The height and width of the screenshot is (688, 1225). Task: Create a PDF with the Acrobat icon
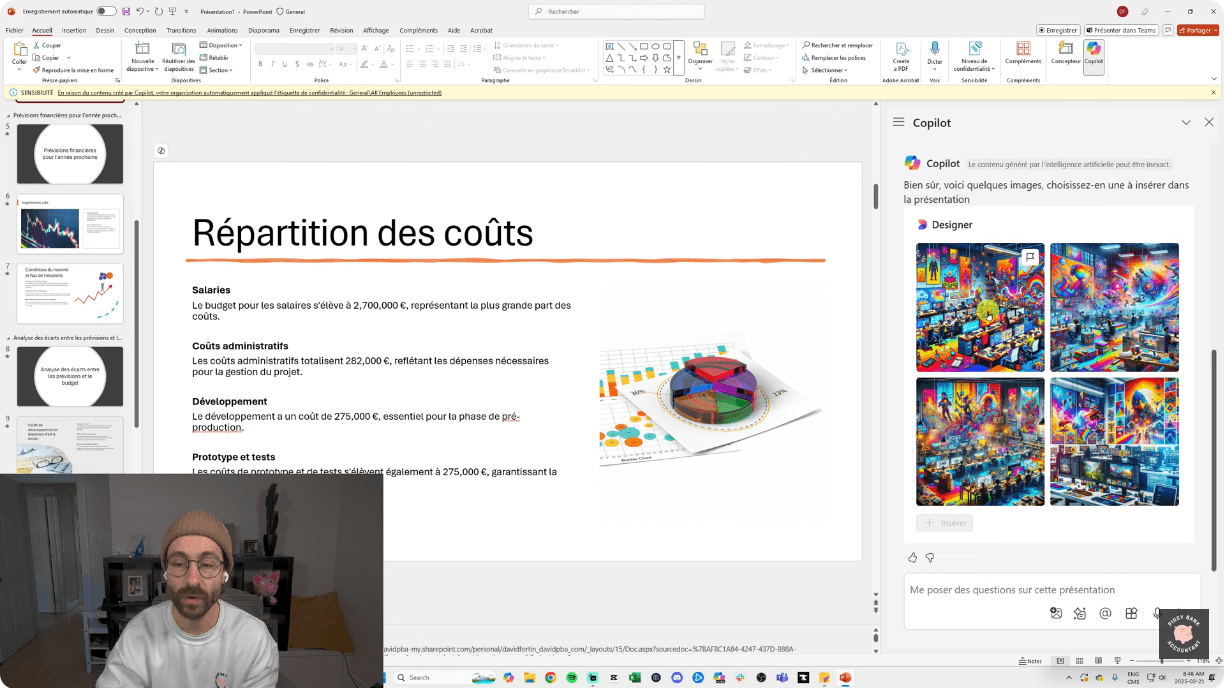click(902, 55)
